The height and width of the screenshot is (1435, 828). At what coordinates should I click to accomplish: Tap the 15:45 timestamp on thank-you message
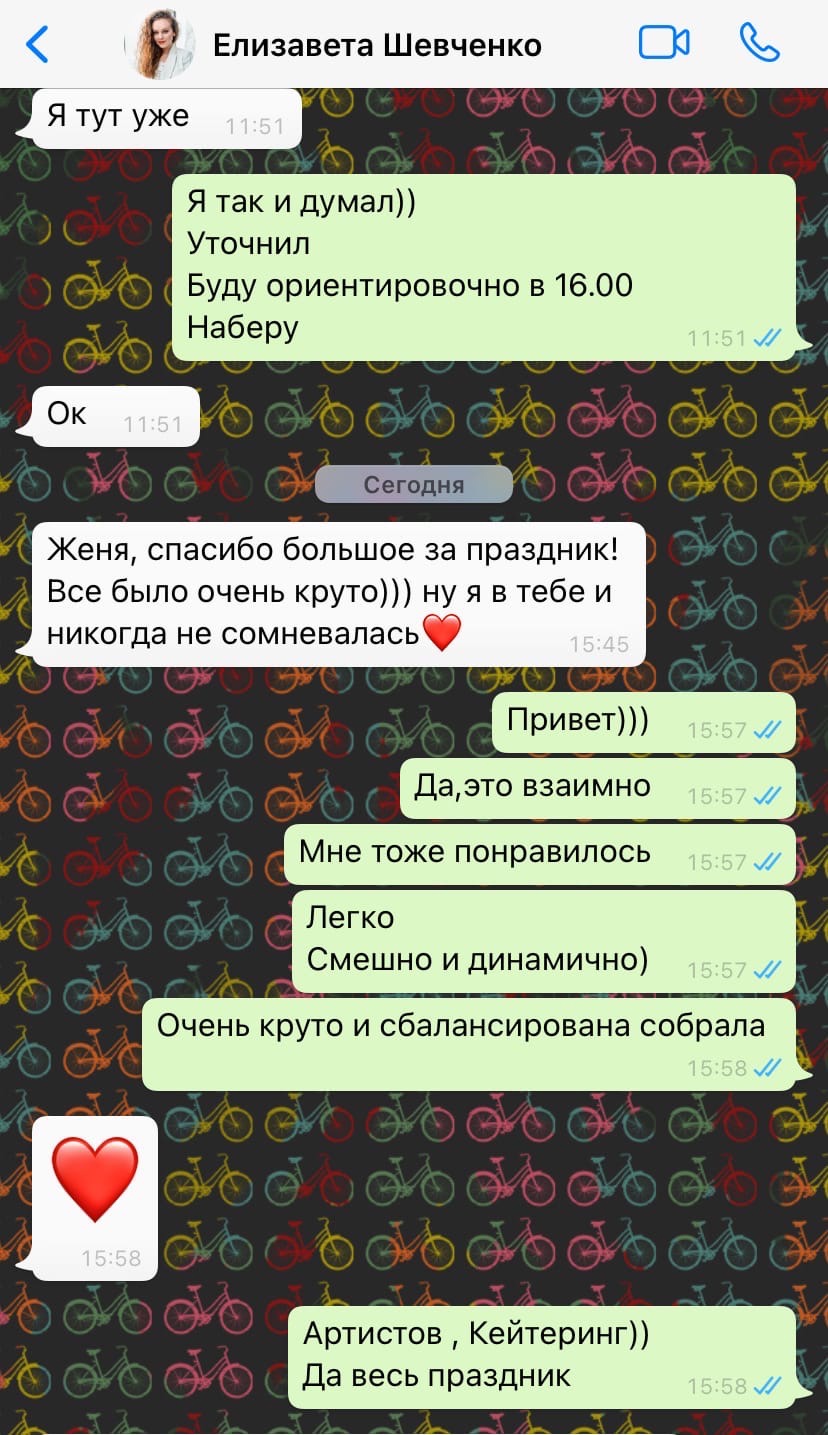599,644
